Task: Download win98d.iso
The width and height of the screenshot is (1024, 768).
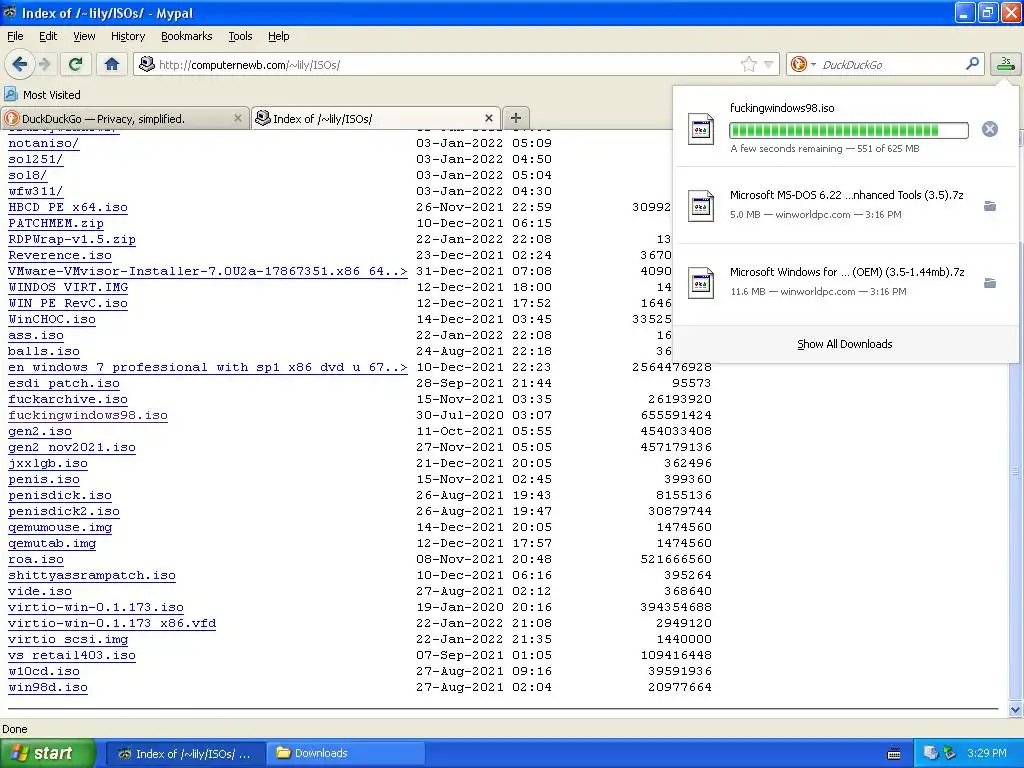Action: pos(48,687)
